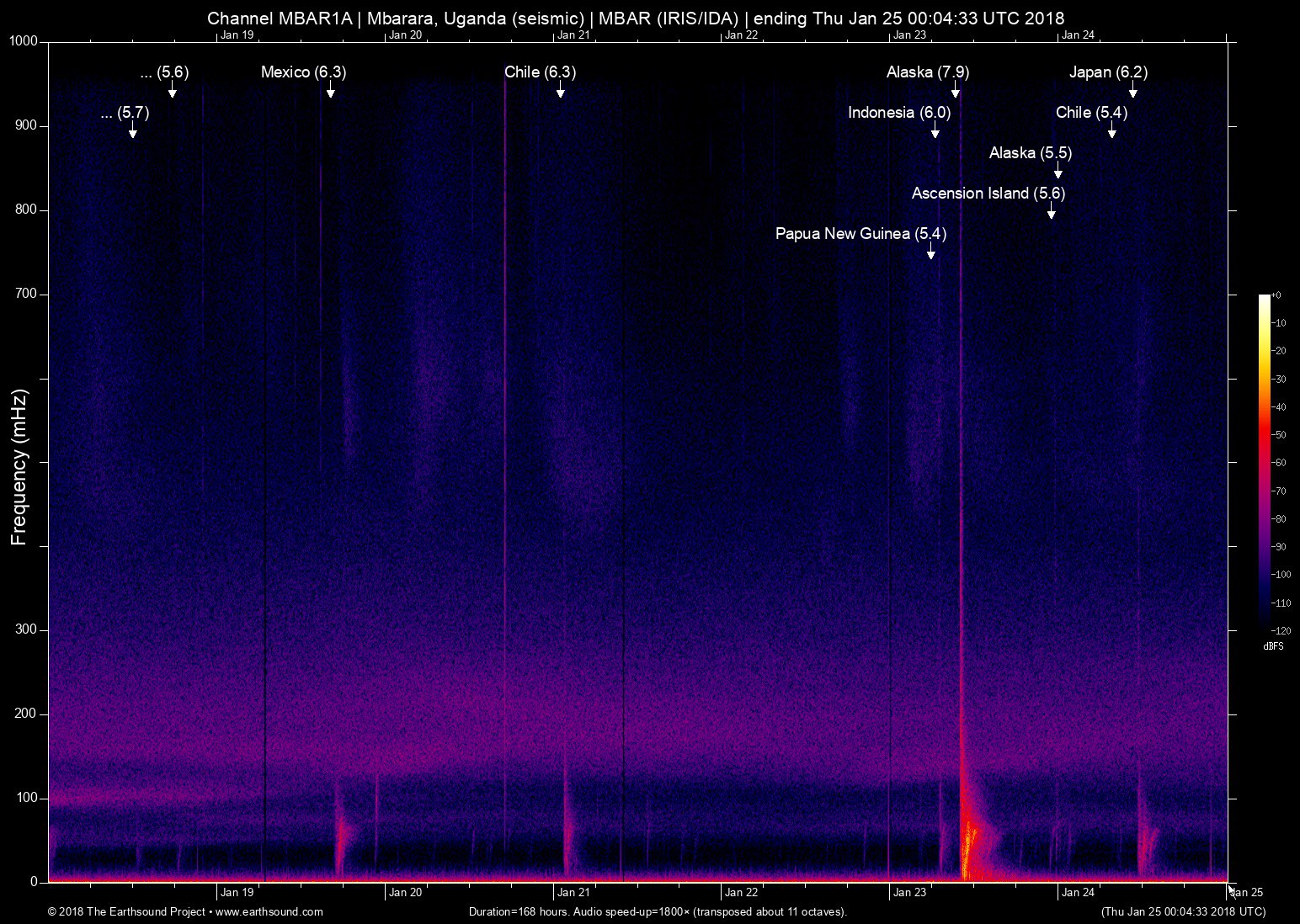Click the Ascension Island (5.6) annotation
This screenshot has width=1300, height=924.
(x=988, y=194)
